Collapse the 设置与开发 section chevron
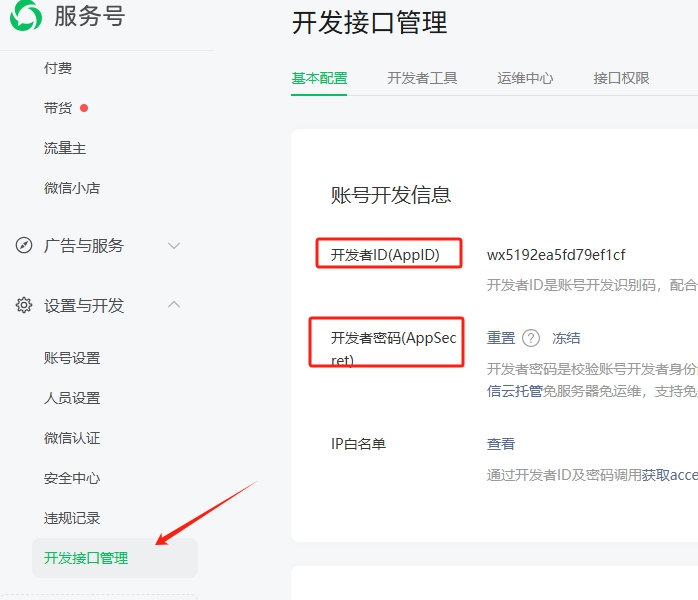698x600 pixels. (x=174, y=305)
